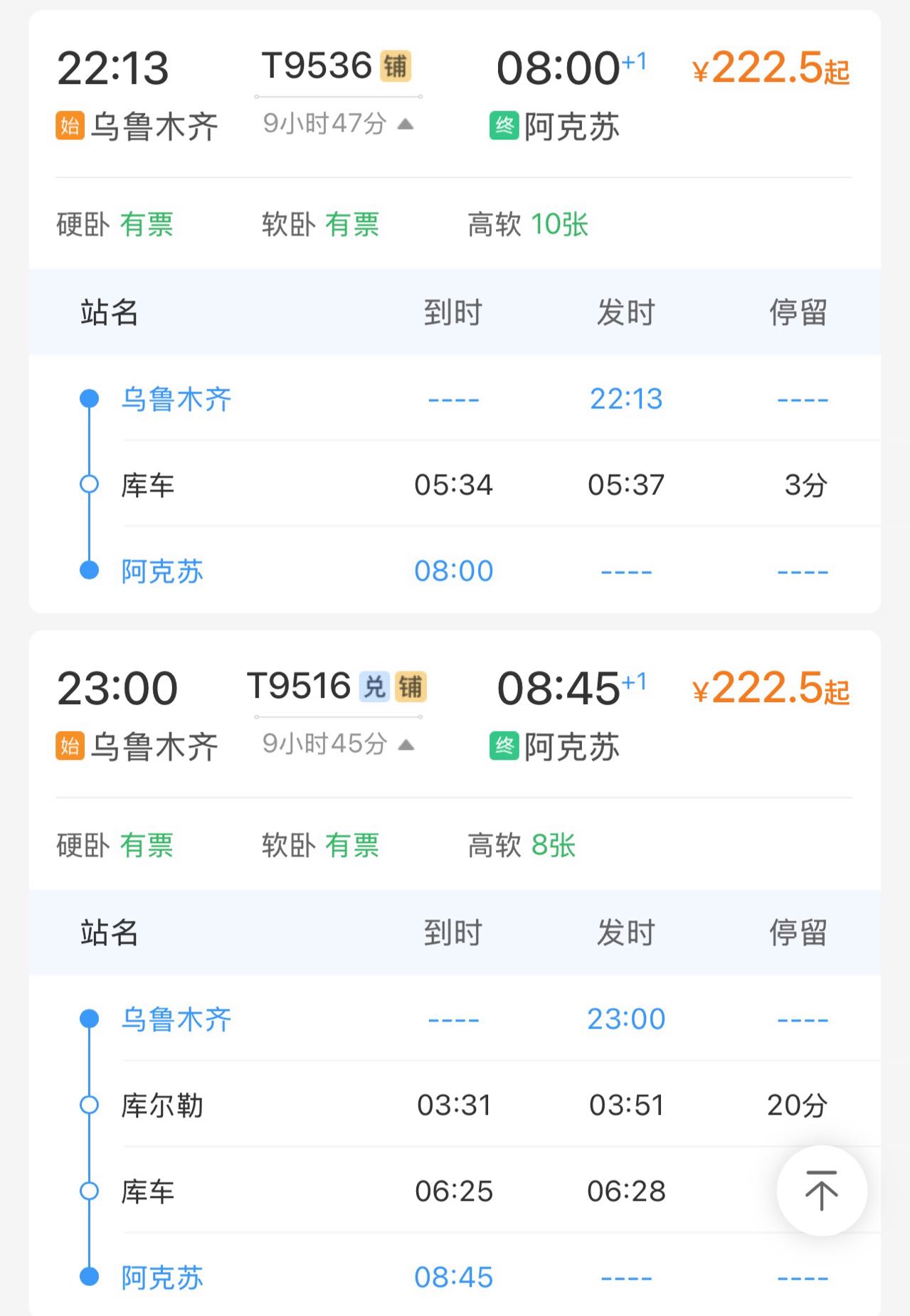This screenshot has height=1316, width=910.
Task: Select 硬卧 有票 on train T9516
Action: click(x=115, y=845)
